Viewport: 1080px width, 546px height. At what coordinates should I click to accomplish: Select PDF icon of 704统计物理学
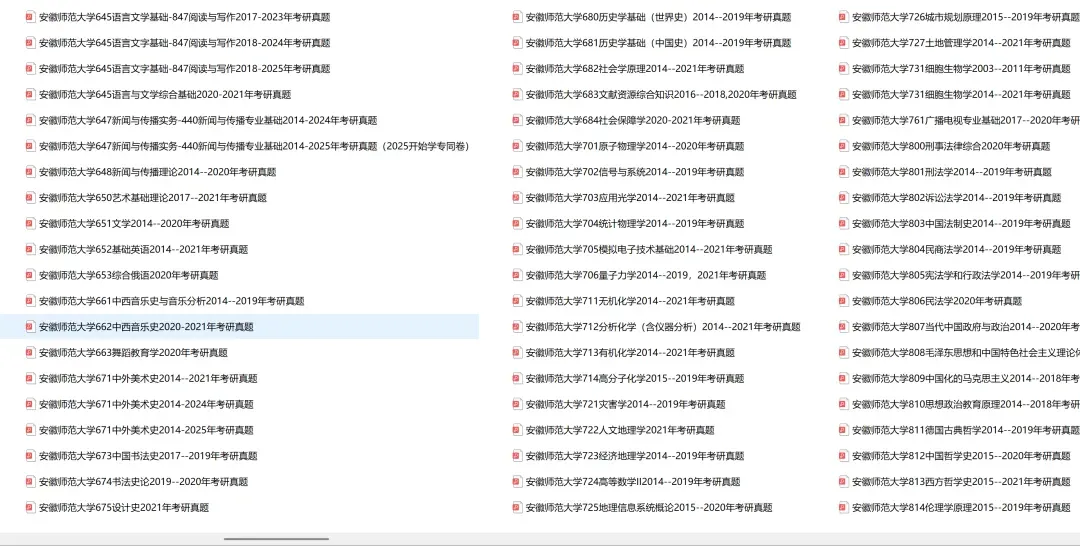[517, 223]
